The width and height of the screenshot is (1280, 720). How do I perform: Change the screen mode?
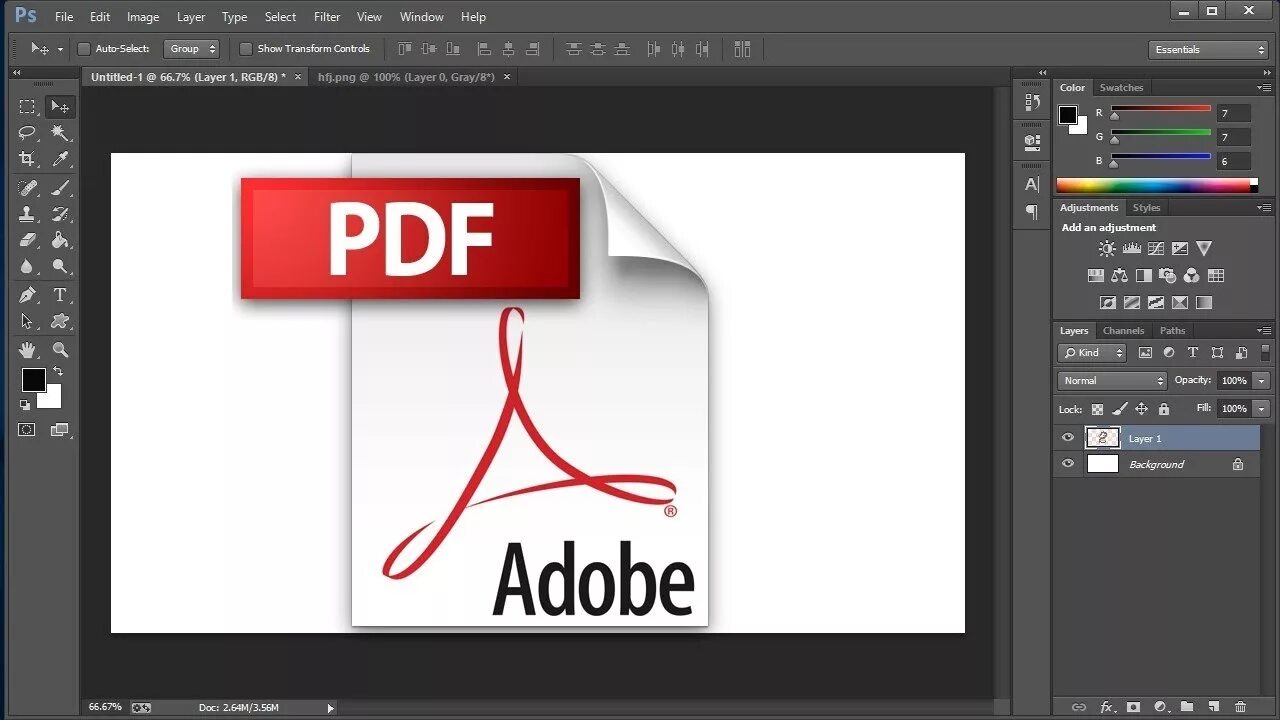tap(60, 430)
